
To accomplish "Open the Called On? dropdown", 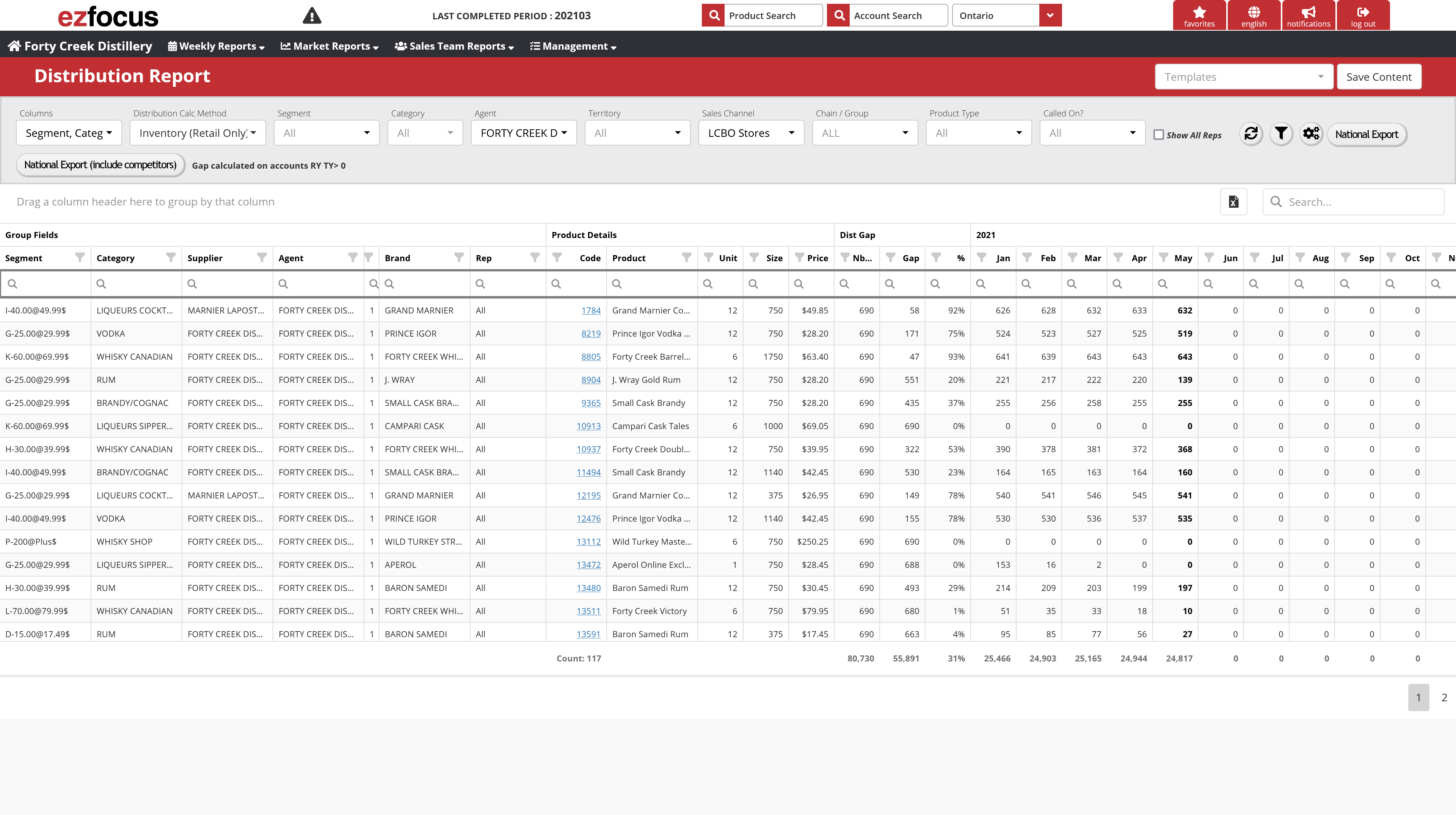I will [x=1092, y=133].
